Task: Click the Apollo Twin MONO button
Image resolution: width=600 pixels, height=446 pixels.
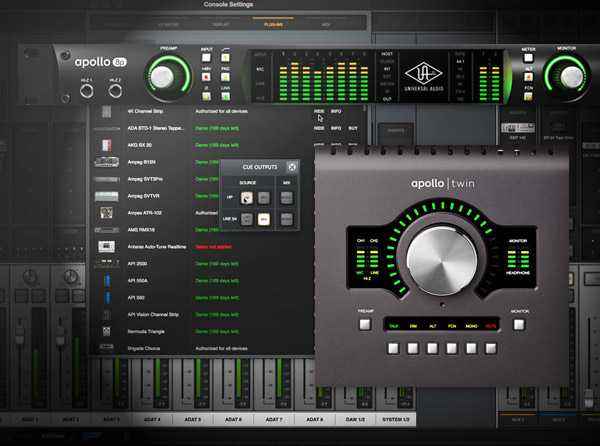Action: [x=471, y=348]
